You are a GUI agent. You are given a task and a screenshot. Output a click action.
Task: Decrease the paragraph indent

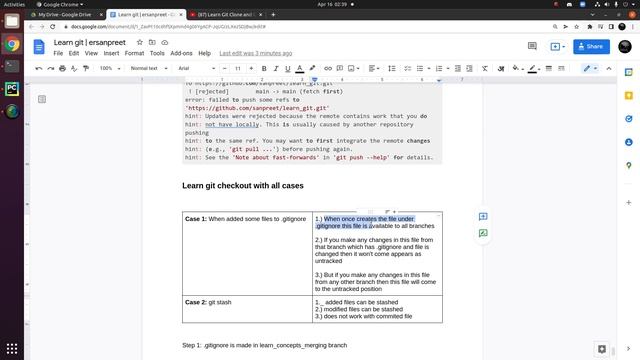pyautogui.click(x=458, y=68)
